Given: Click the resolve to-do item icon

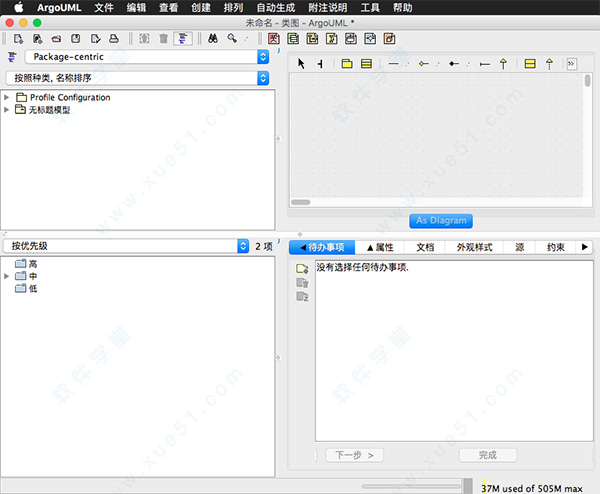Looking at the screenshot, I should [x=302, y=283].
